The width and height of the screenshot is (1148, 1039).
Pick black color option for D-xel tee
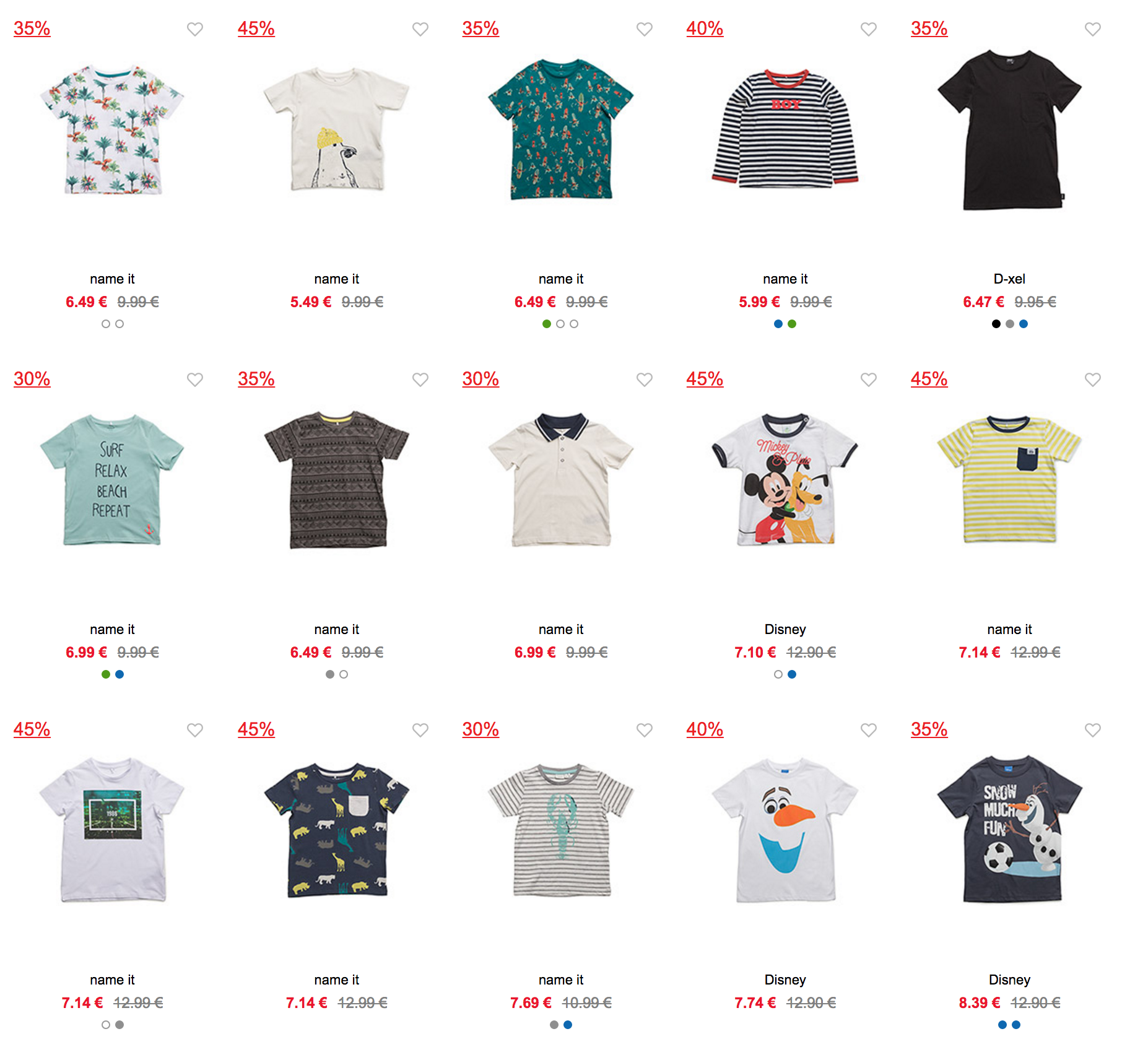click(996, 324)
